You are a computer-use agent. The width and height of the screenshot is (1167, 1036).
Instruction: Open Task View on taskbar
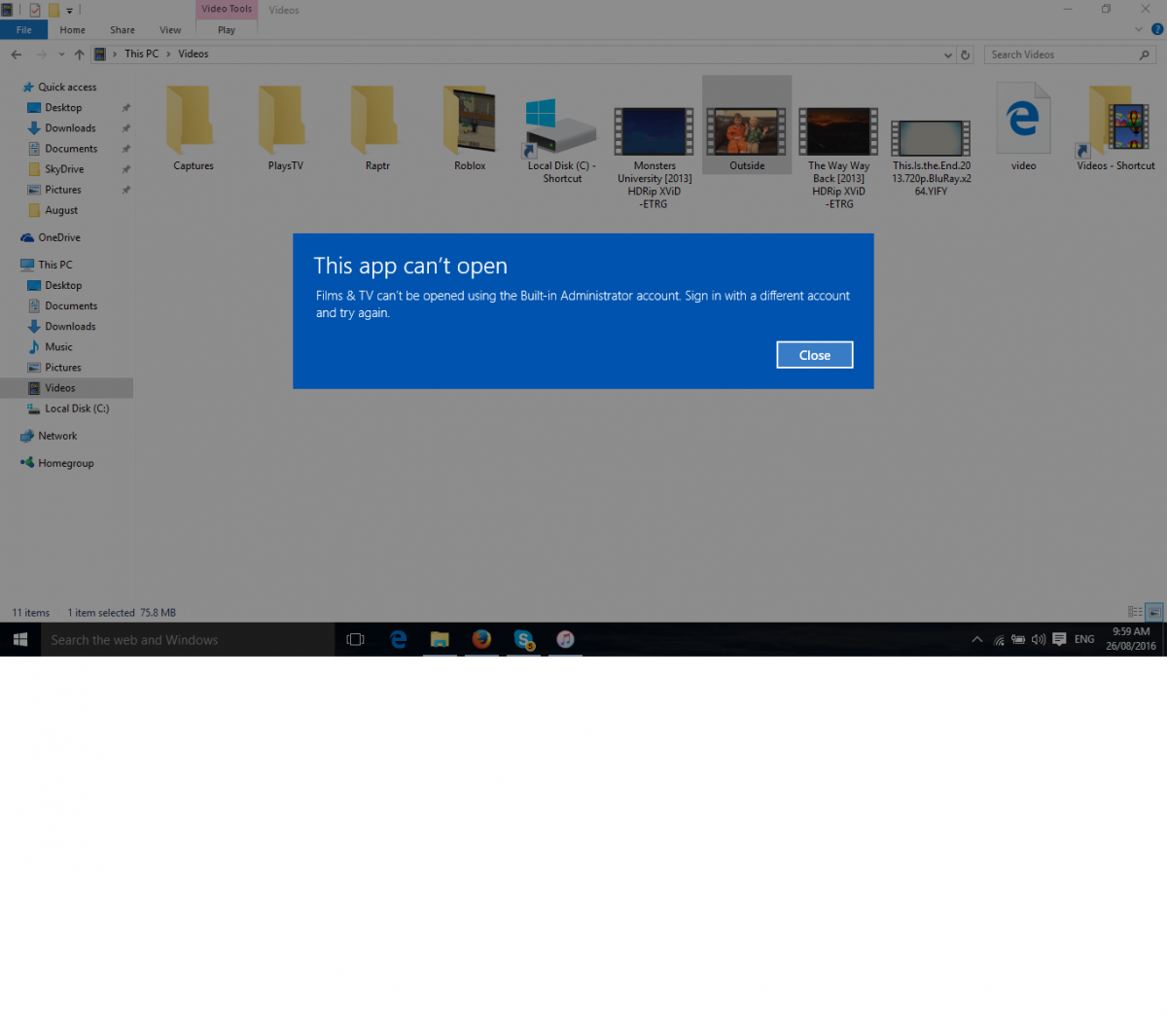(x=356, y=639)
